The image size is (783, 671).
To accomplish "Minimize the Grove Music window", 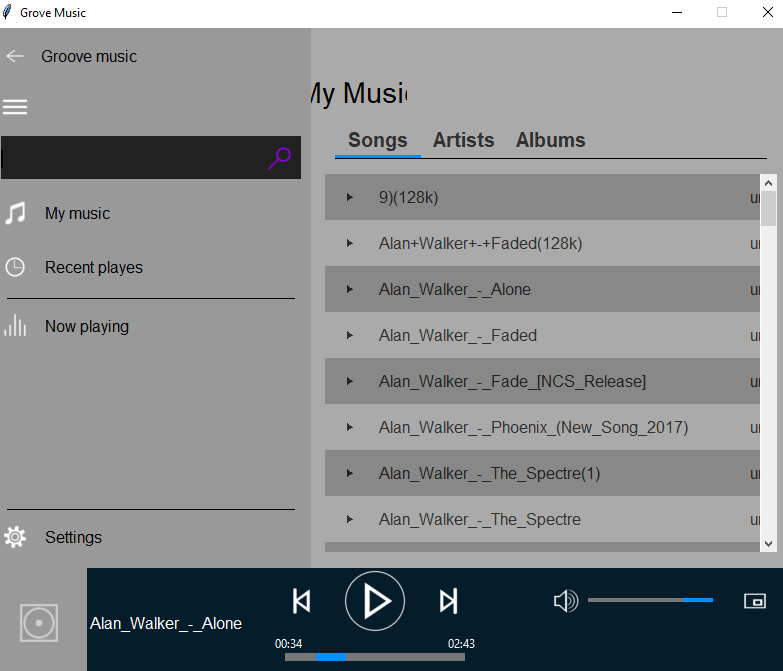I will [677, 12].
